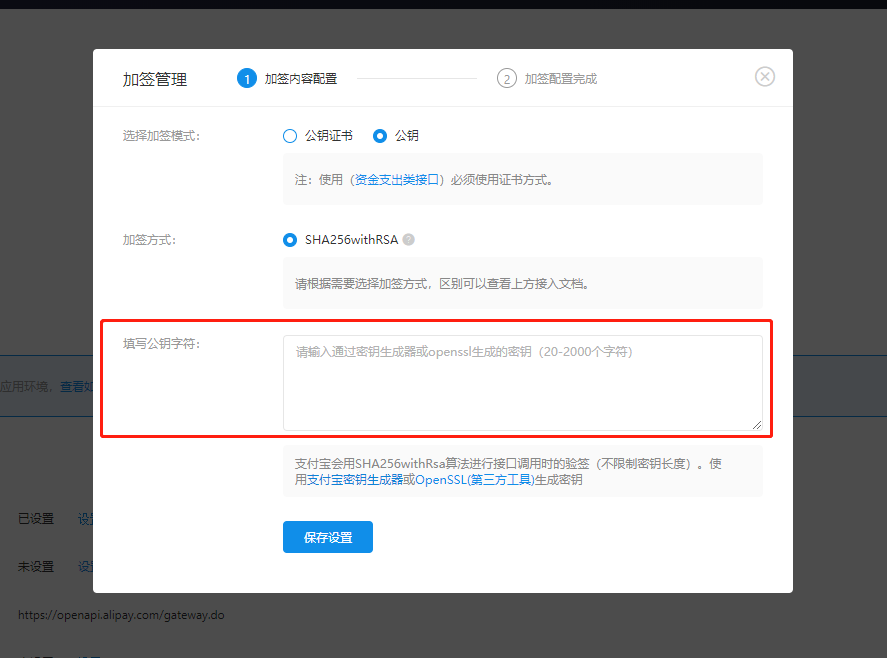Click the 加签管理 dialog title
Image resolution: width=887 pixels, height=658 pixels.
pos(155,79)
